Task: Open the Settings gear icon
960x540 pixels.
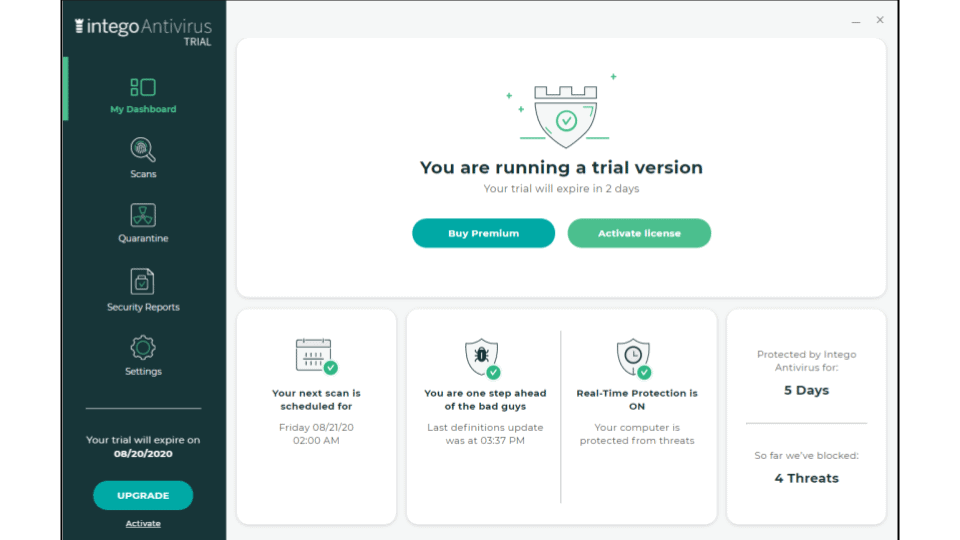Action: tap(143, 348)
